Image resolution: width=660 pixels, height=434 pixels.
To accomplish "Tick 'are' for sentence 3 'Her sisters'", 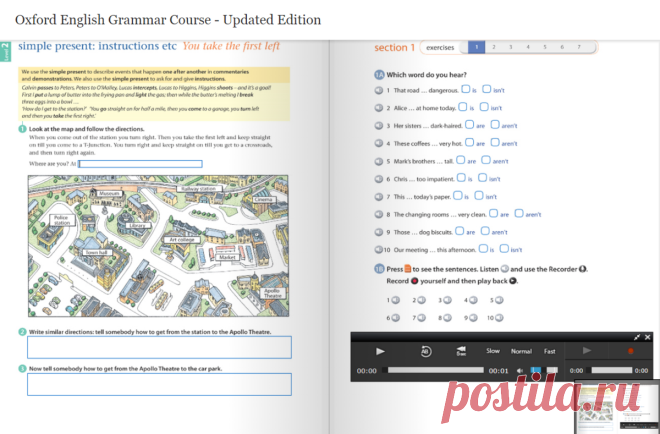I will 470,125.
